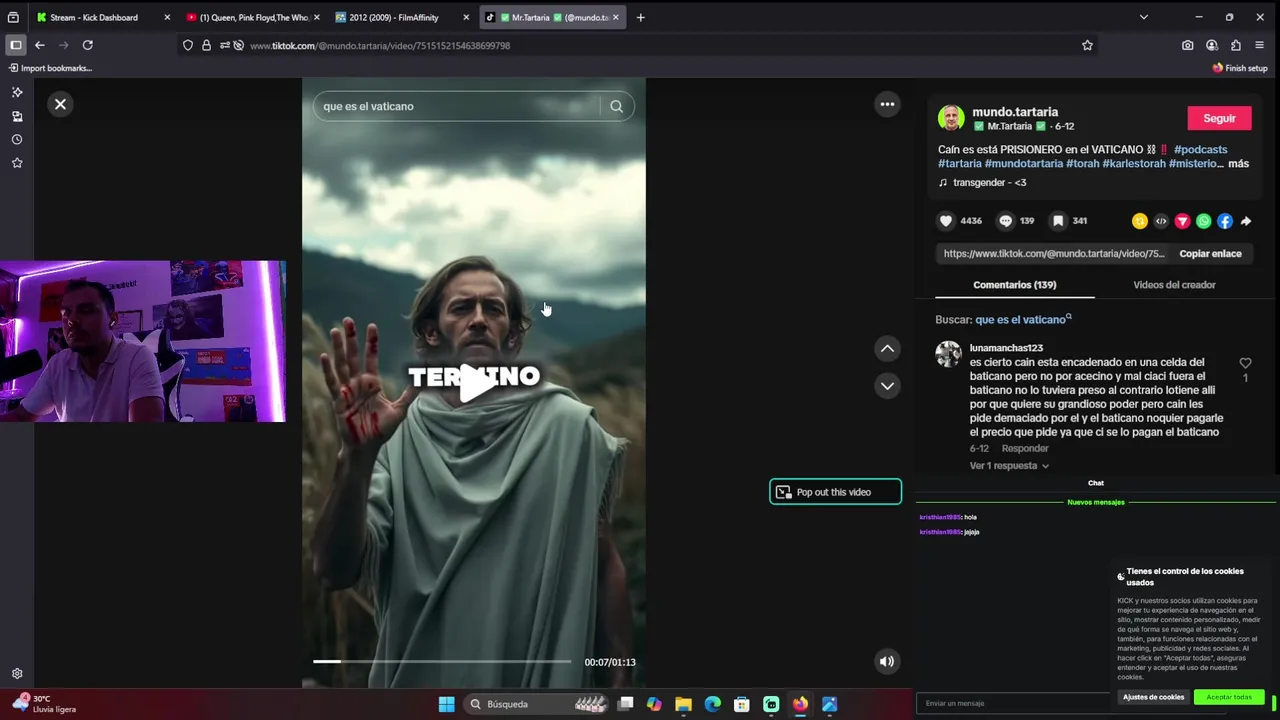Image resolution: width=1280 pixels, height=720 pixels.
Task: Toggle the browser sidebar button
Action: tap(15, 45)
